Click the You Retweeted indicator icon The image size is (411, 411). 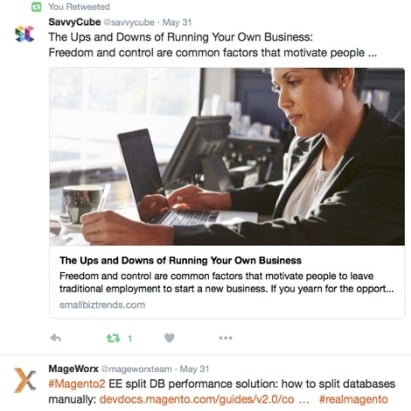pos(36,6)
